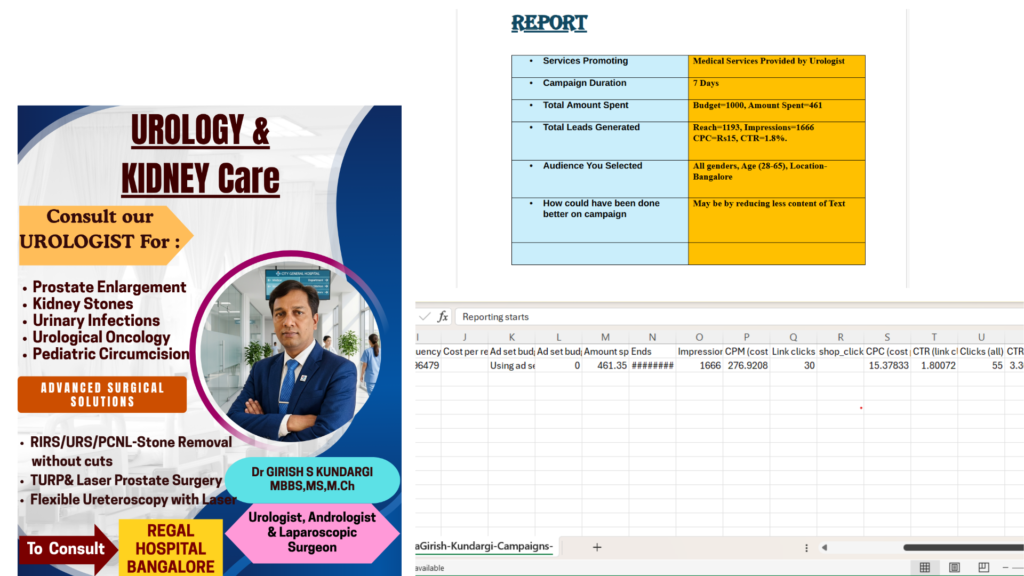Click the Audience You Selected row label
1024x576 pixels.
coord(592,166)
